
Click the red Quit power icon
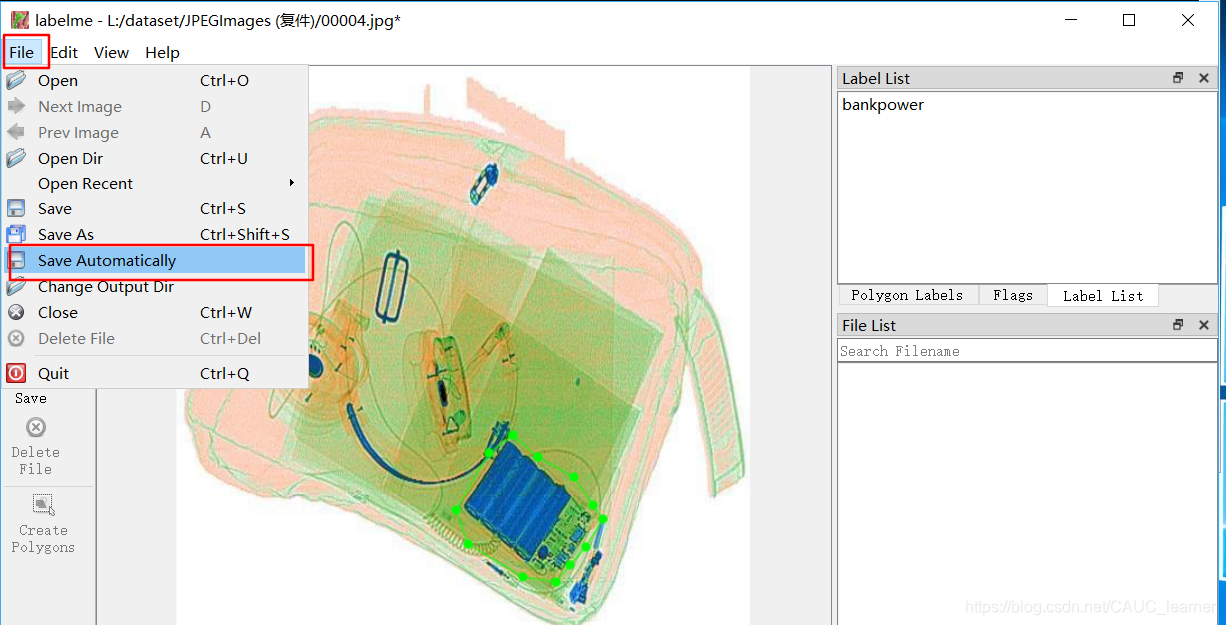point(16,373)
